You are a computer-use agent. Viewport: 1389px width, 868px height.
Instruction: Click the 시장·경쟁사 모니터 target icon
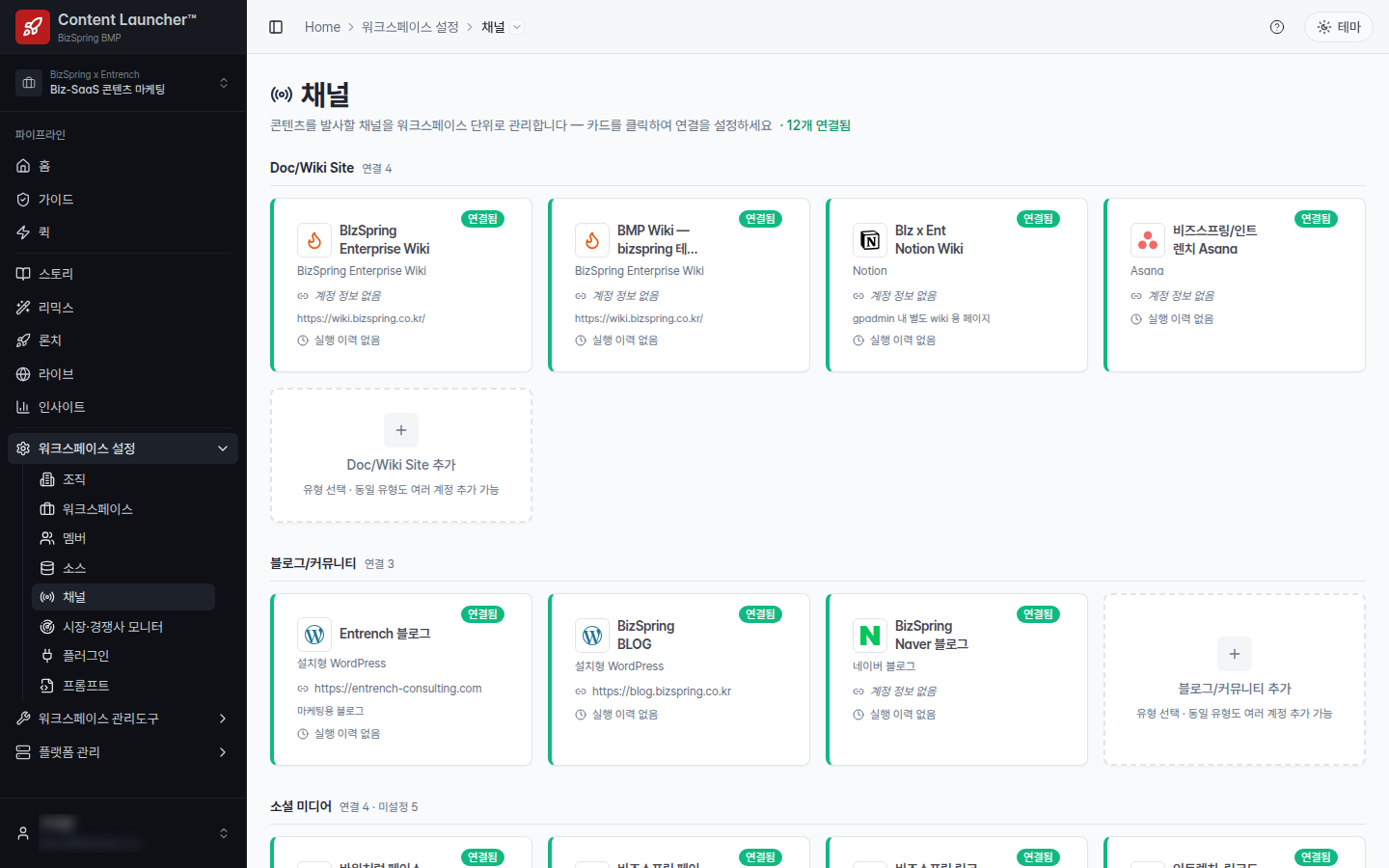tap(47, 627)
